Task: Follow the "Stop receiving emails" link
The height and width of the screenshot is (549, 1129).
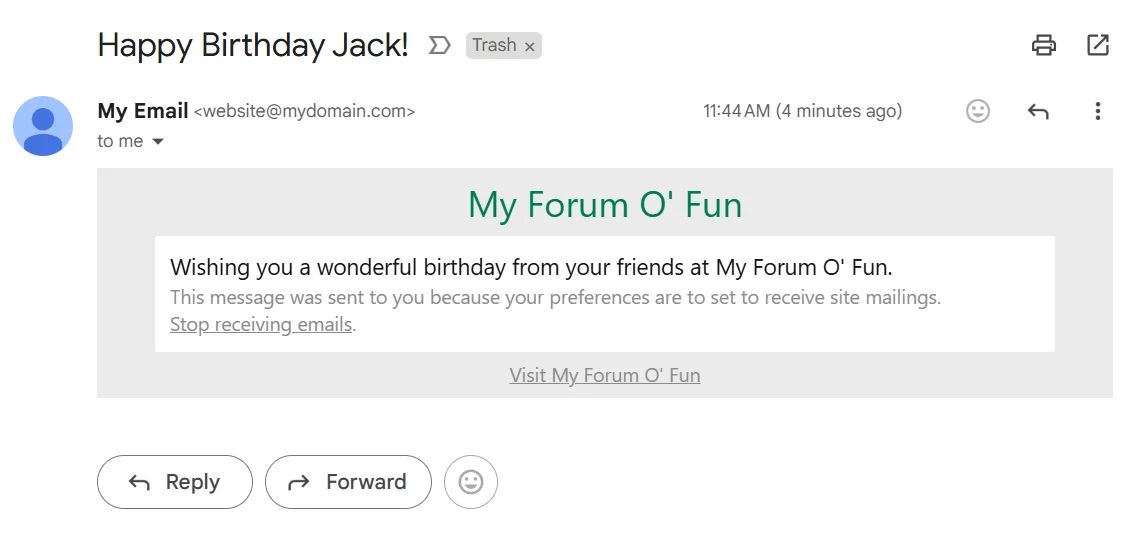Action: pos(261,324)
